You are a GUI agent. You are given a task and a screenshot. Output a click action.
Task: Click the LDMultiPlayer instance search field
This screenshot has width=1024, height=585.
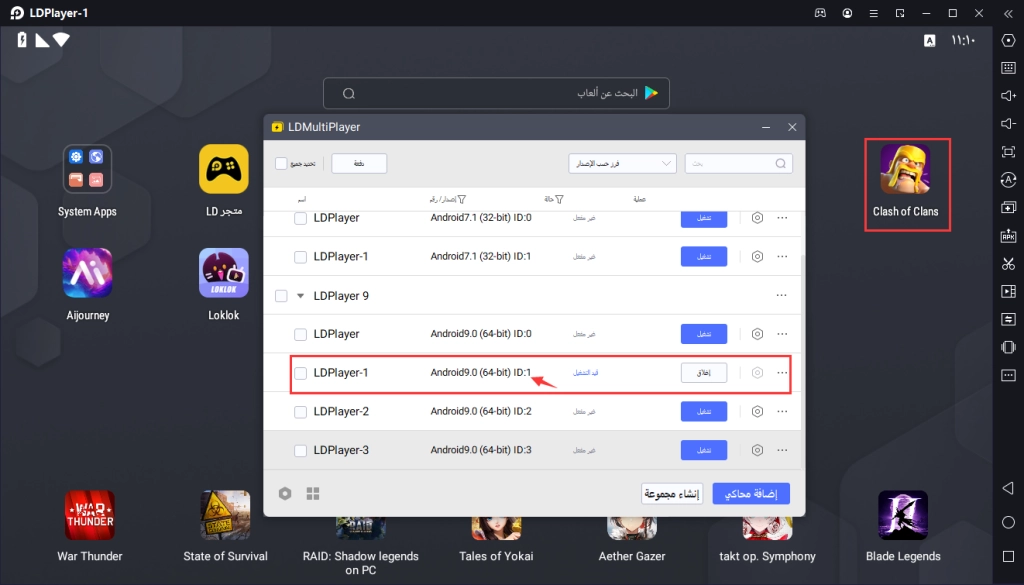coord(739,163)
